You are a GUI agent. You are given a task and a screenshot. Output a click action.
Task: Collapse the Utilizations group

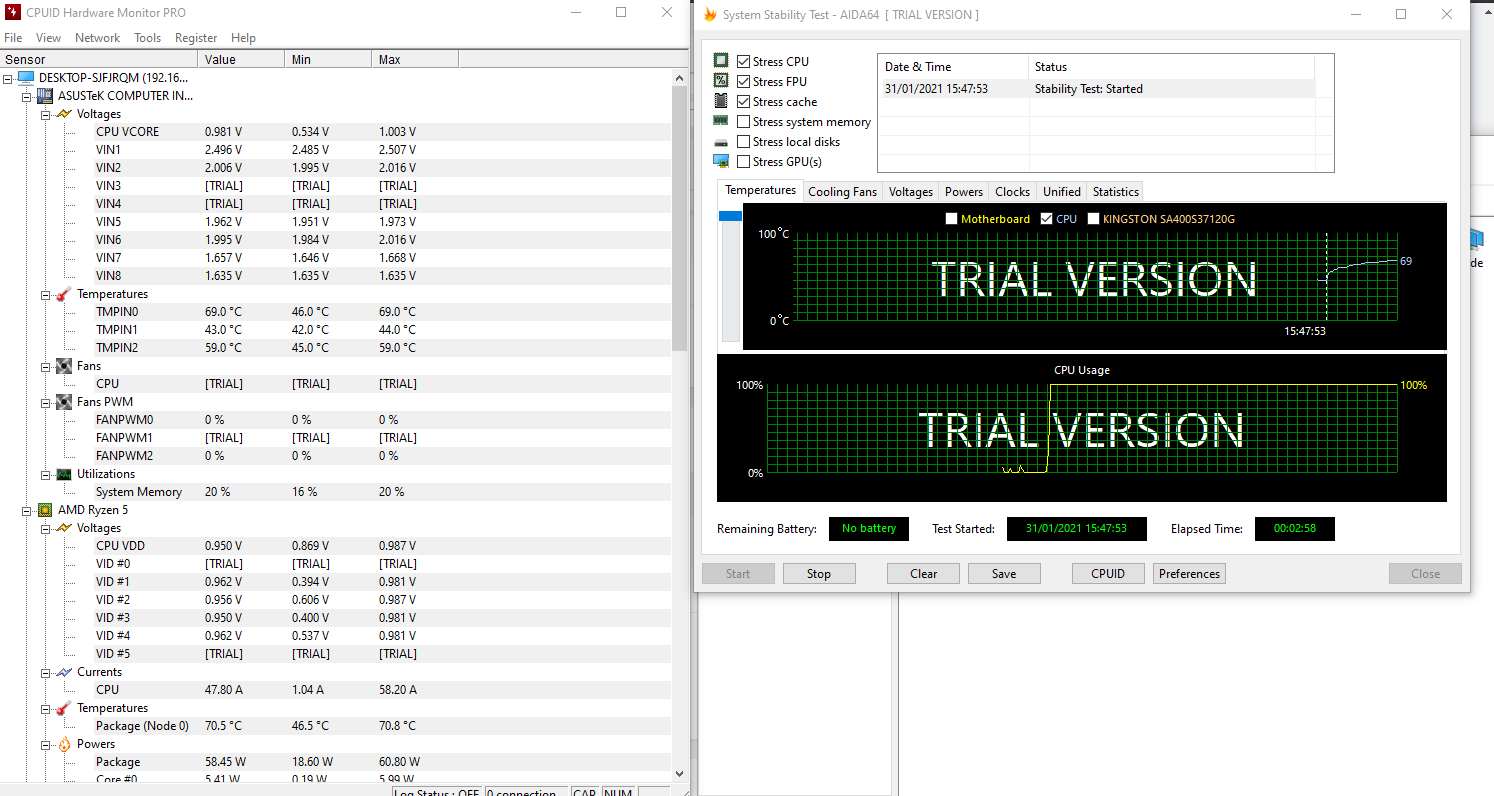coord(45,474)
